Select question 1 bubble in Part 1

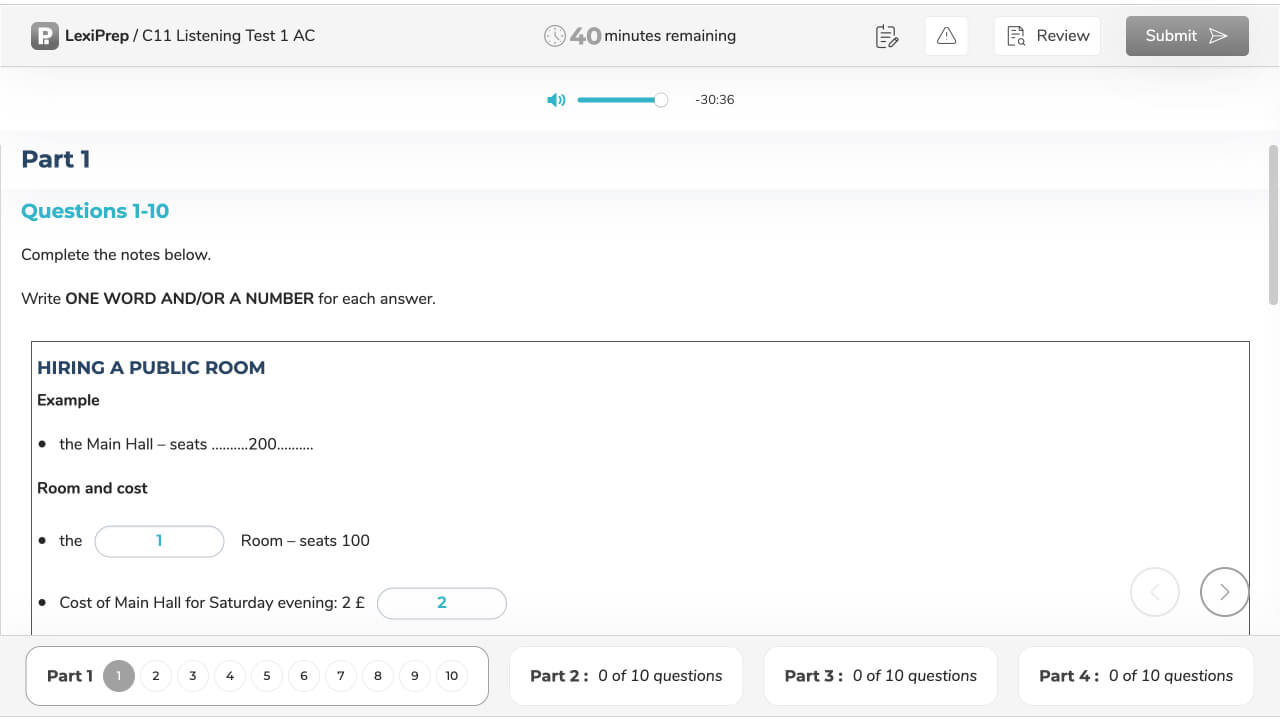point(118,675)
